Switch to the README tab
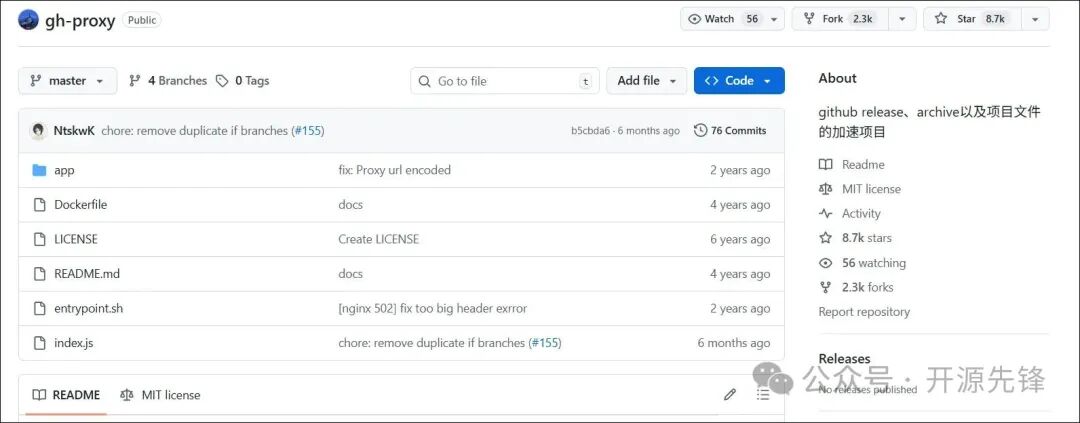 point(67,395)
